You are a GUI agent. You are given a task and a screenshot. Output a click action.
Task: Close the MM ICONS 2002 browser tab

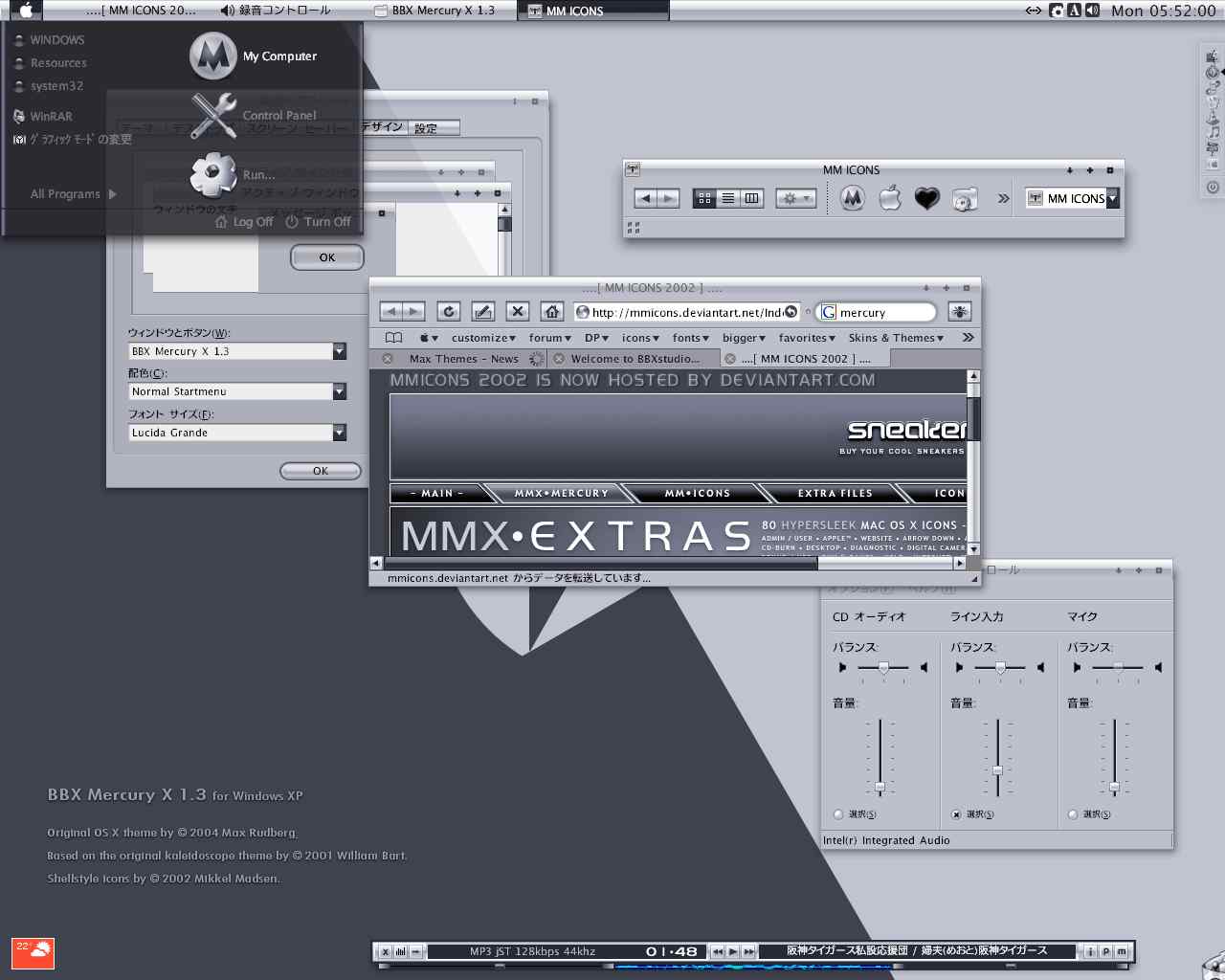coord(730,359)
